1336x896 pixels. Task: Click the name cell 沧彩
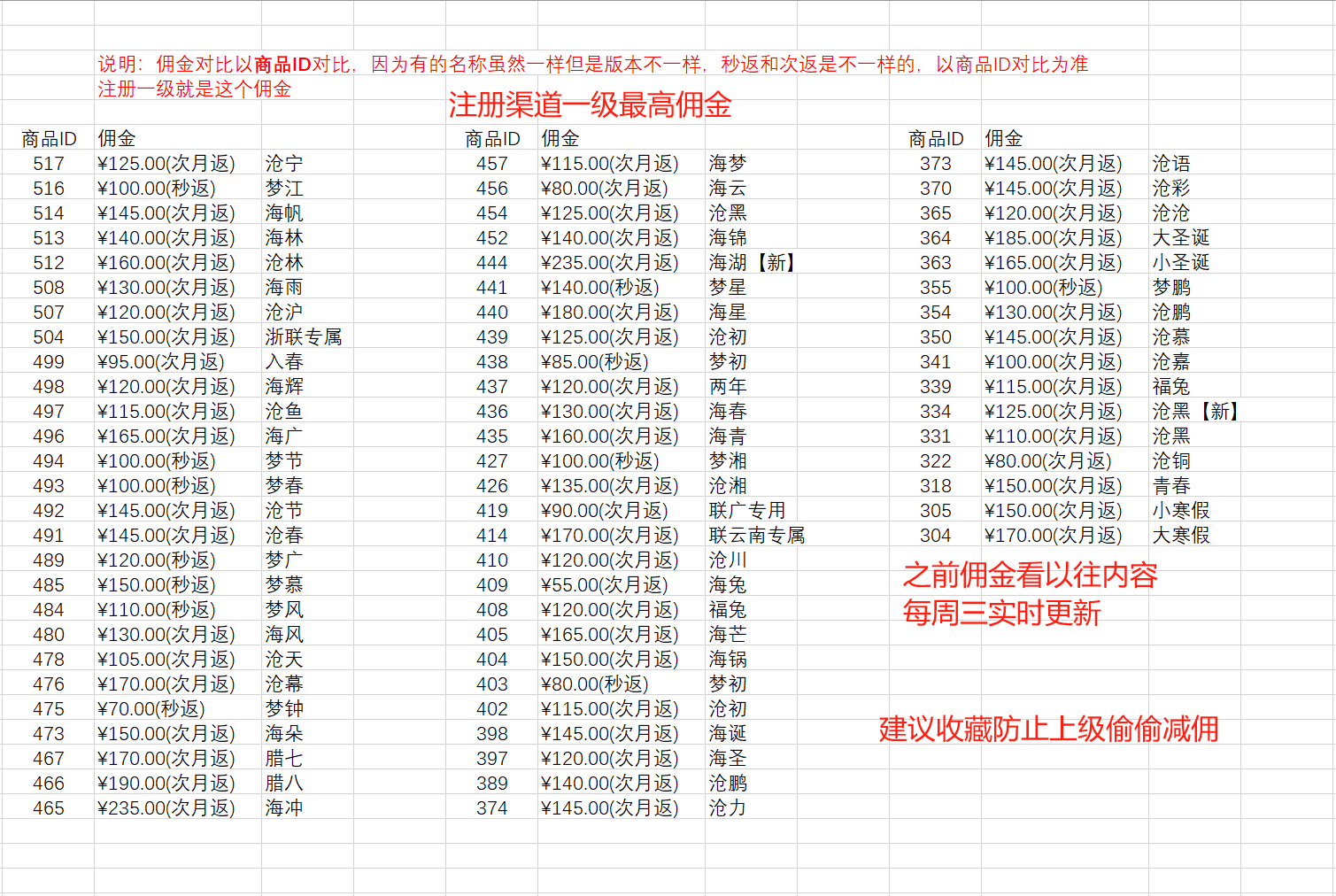click(1194, 189)
